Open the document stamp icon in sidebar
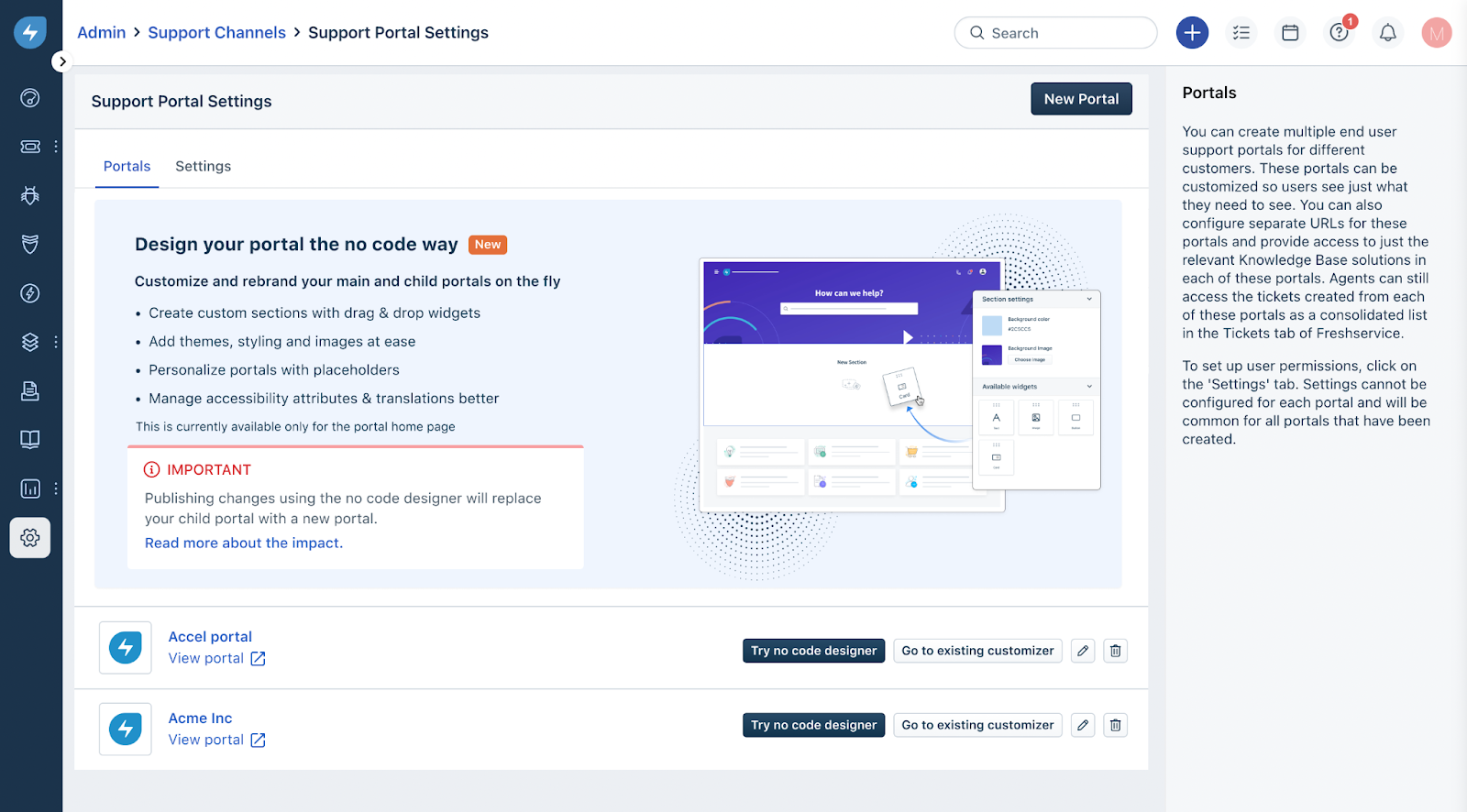This screenshot has width=1467, height=812. click(30, 391)
